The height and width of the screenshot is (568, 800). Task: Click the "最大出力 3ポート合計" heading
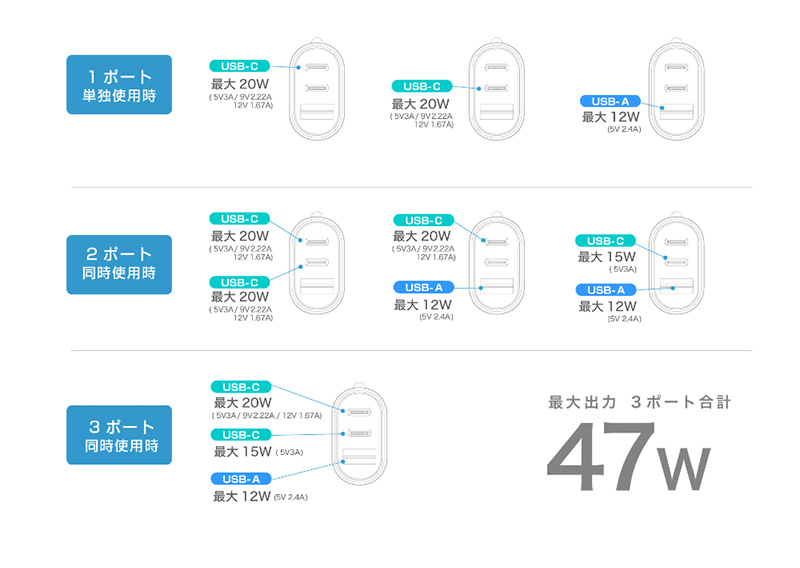pyautogui.click(x=640, y=403)
